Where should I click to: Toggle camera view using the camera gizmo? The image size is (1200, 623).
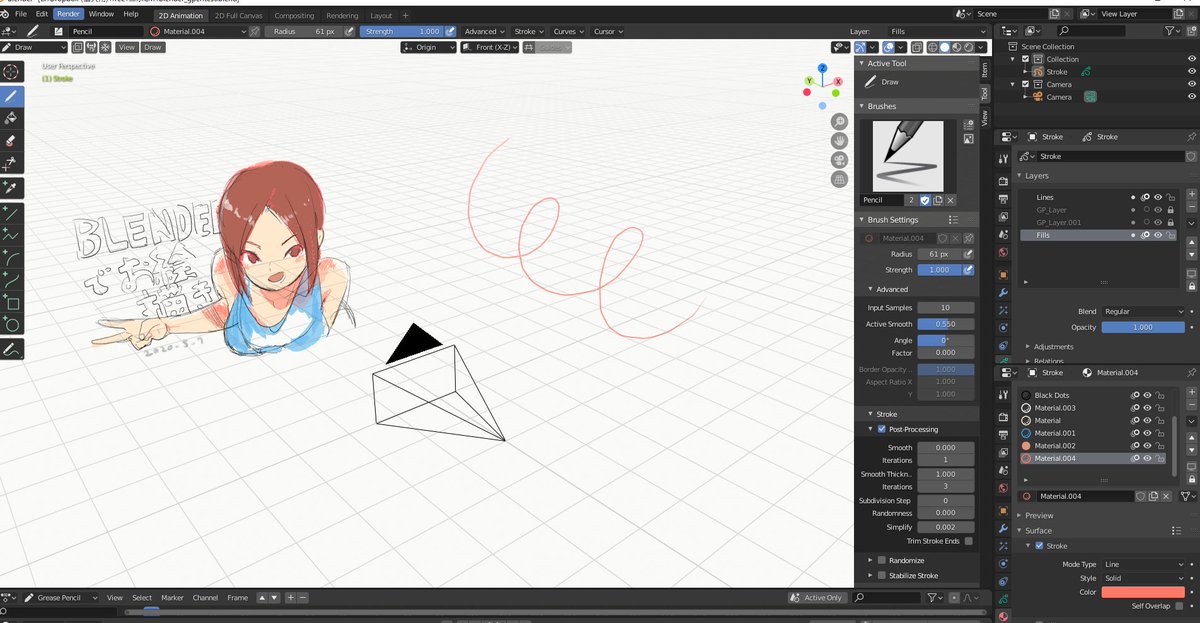click(840, 160)
